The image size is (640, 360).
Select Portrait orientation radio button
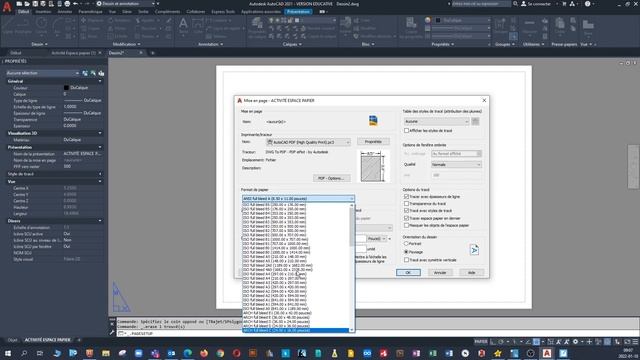(406, 243)
